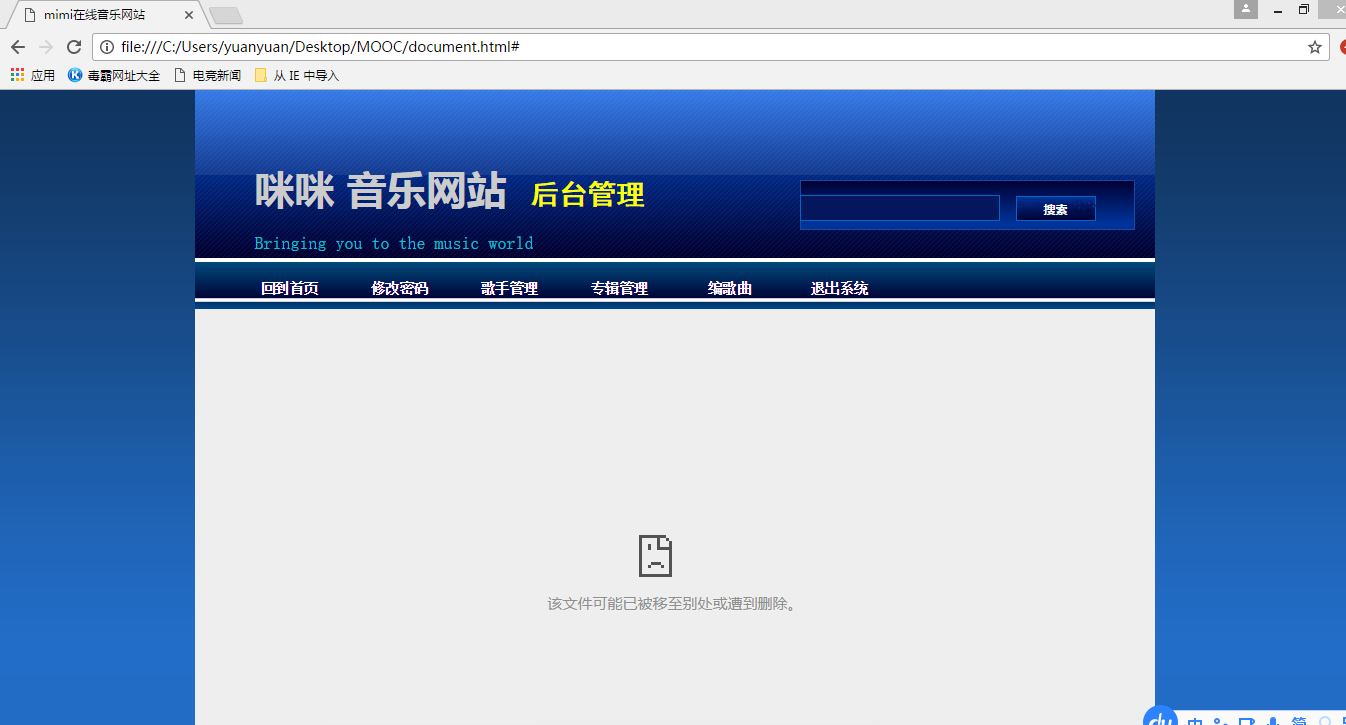
Task: Bookmark this page with the star icon
Action: click(1315, 47)
